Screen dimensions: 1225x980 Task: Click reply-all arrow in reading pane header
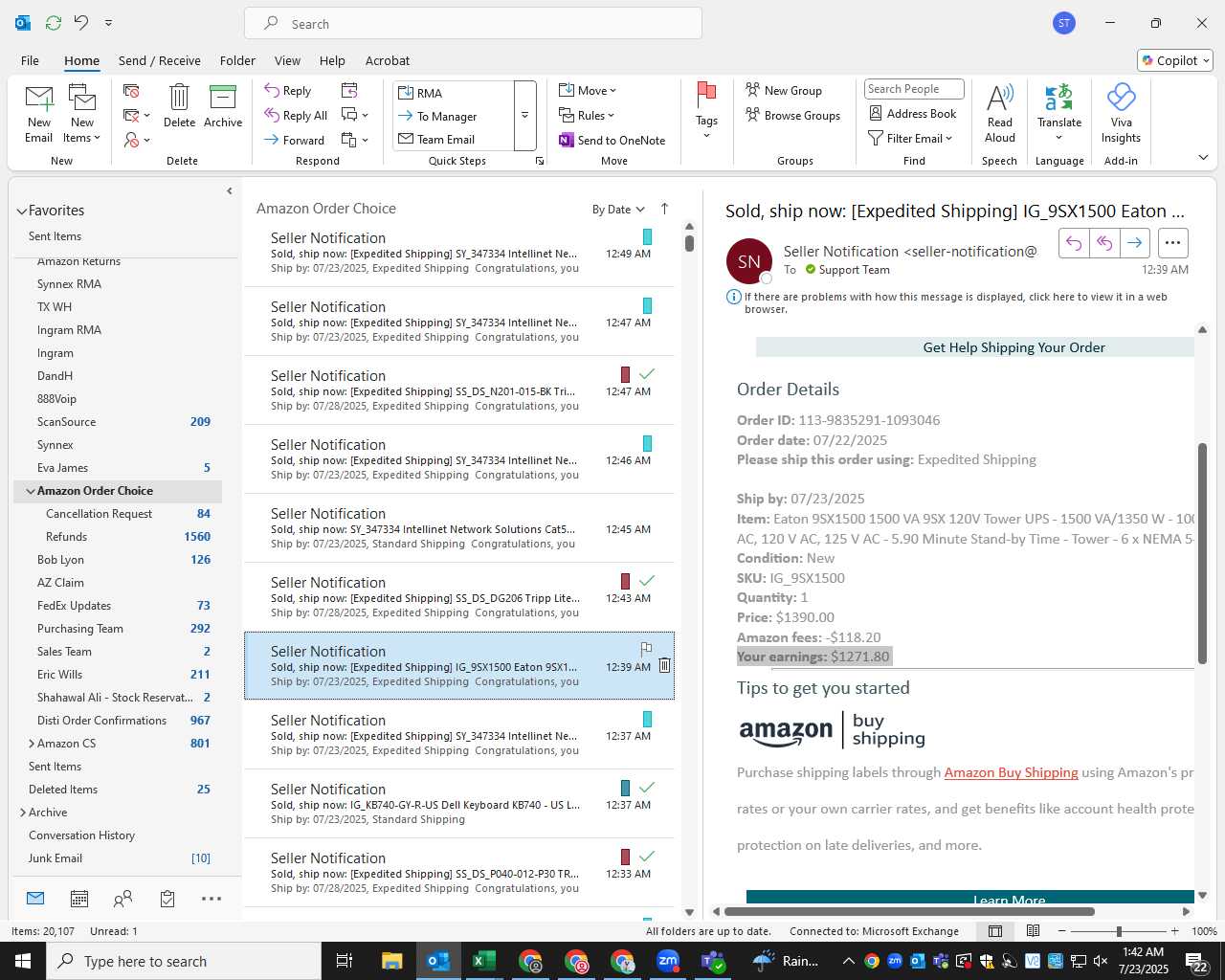[1104, 243]
